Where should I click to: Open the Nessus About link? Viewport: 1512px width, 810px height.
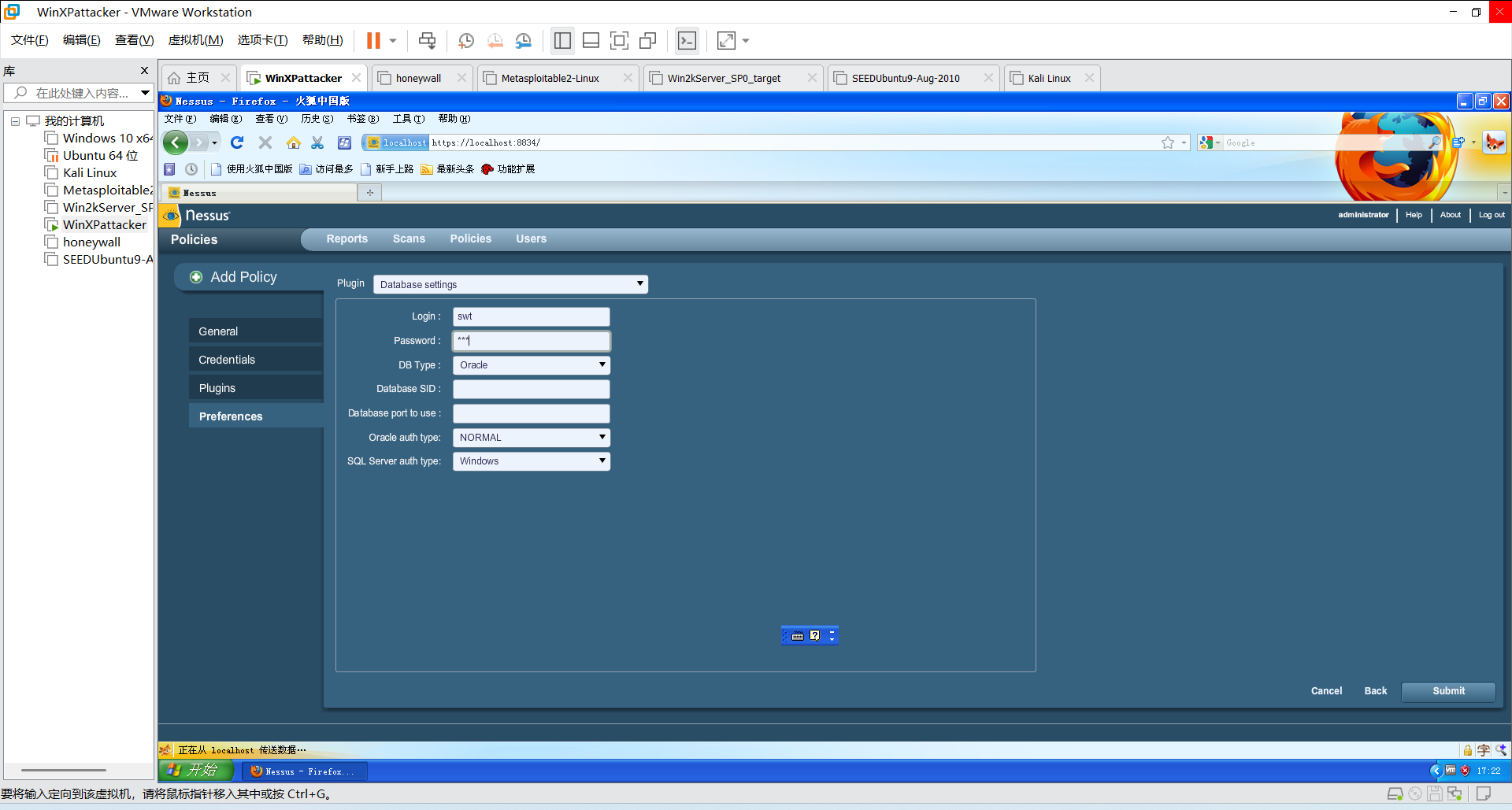1451,215
